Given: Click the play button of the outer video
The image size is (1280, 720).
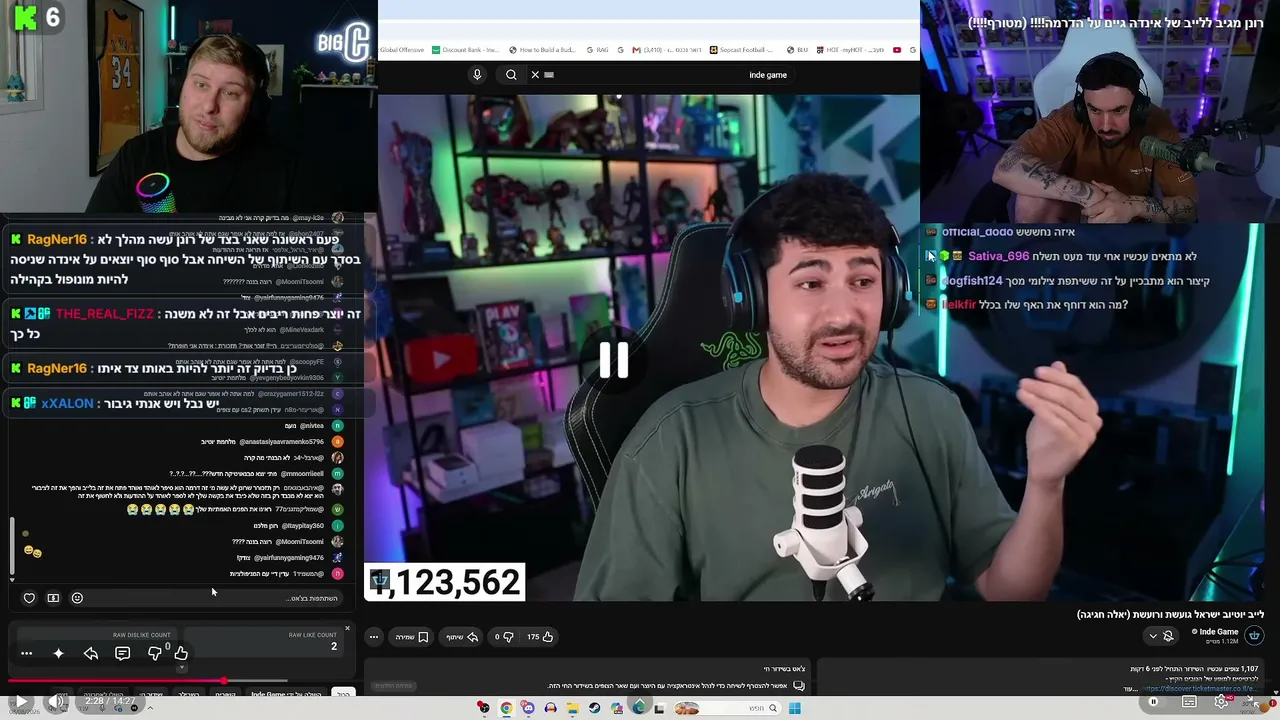Looking at the screenshot, I should [x=20, y=701].
